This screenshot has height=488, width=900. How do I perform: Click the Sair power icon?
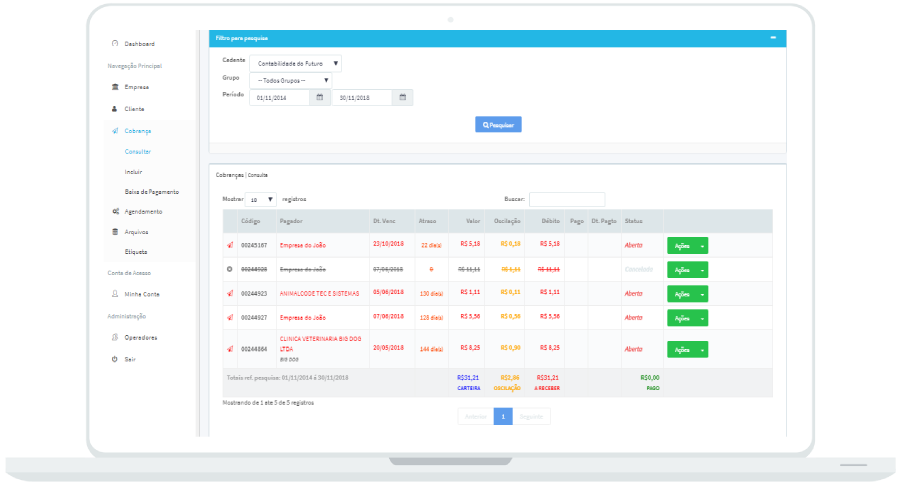click(115, 359)
